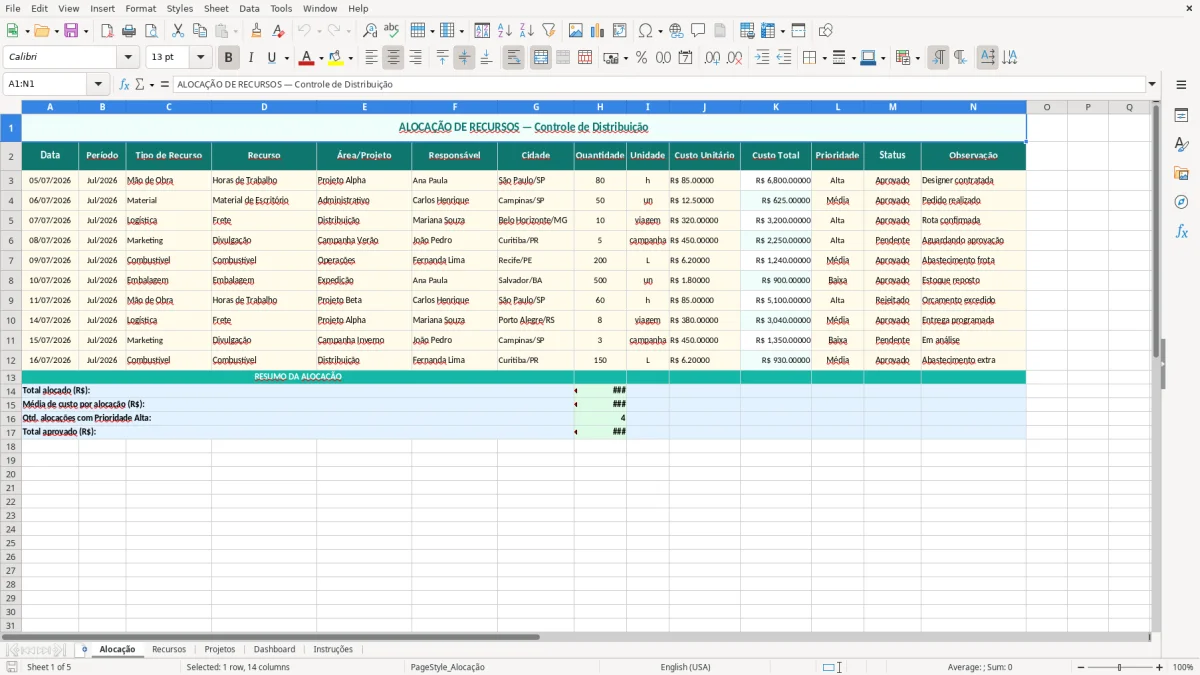
Task: Click row header 13
Action: click(11, 377)
